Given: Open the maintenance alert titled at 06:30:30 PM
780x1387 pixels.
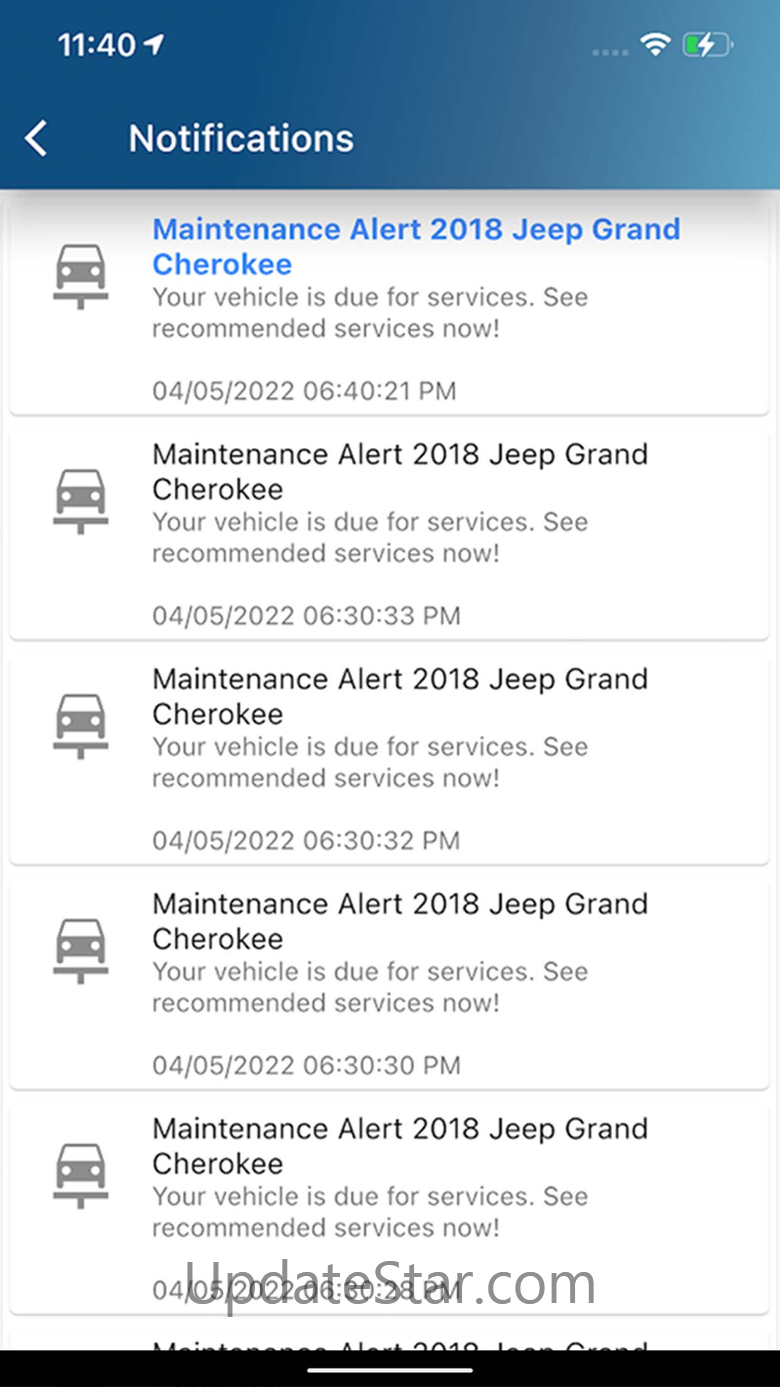Looking at the screenshot, I should point(400,921).
